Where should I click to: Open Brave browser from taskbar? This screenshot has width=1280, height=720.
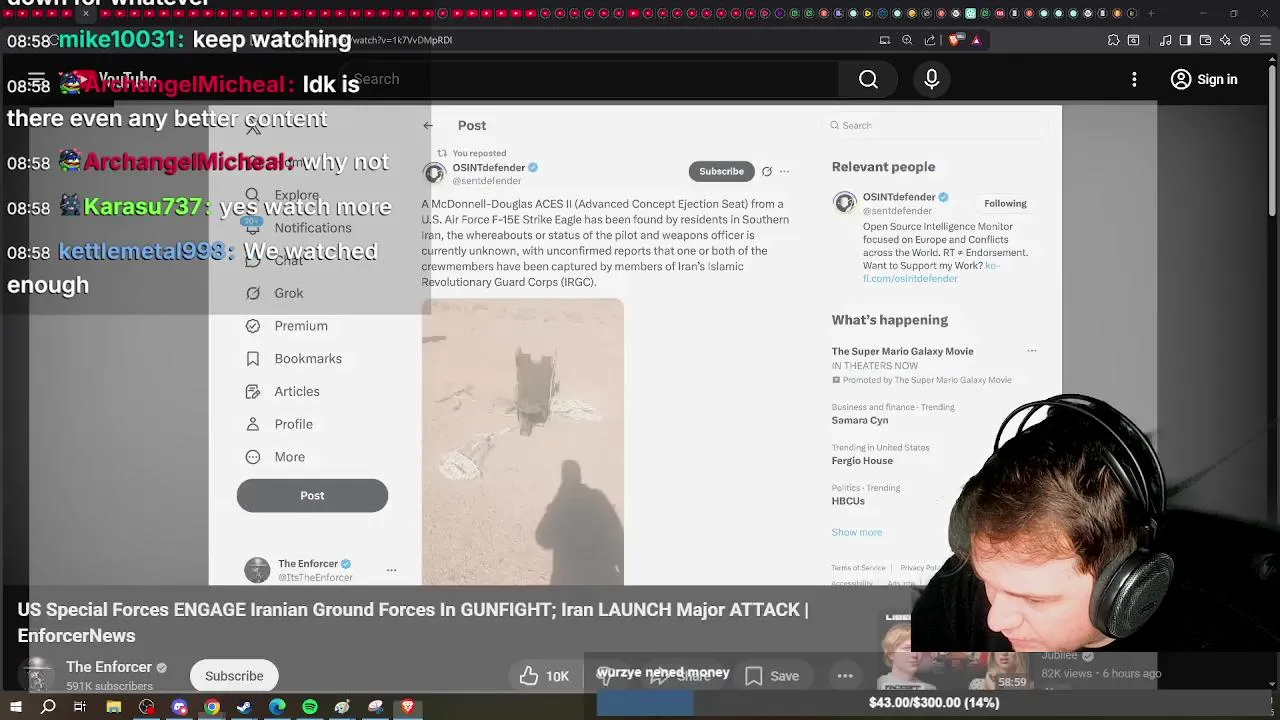click(x=408, y=707)
